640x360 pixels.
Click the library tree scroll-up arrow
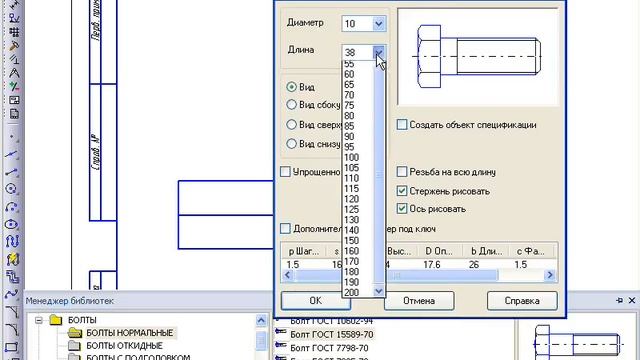[x=261, y=320]
